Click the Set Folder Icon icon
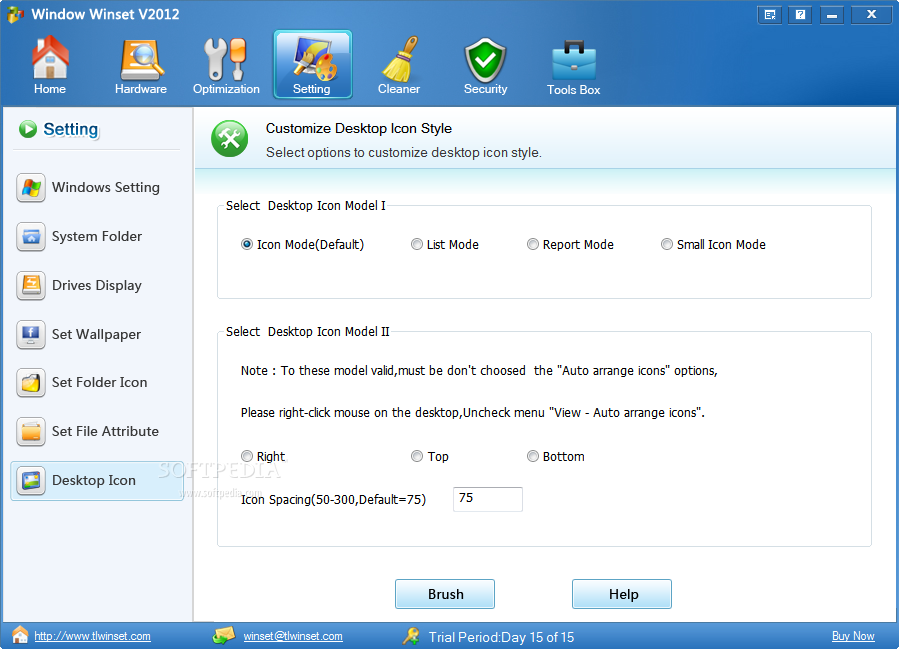 click(31, 382)
